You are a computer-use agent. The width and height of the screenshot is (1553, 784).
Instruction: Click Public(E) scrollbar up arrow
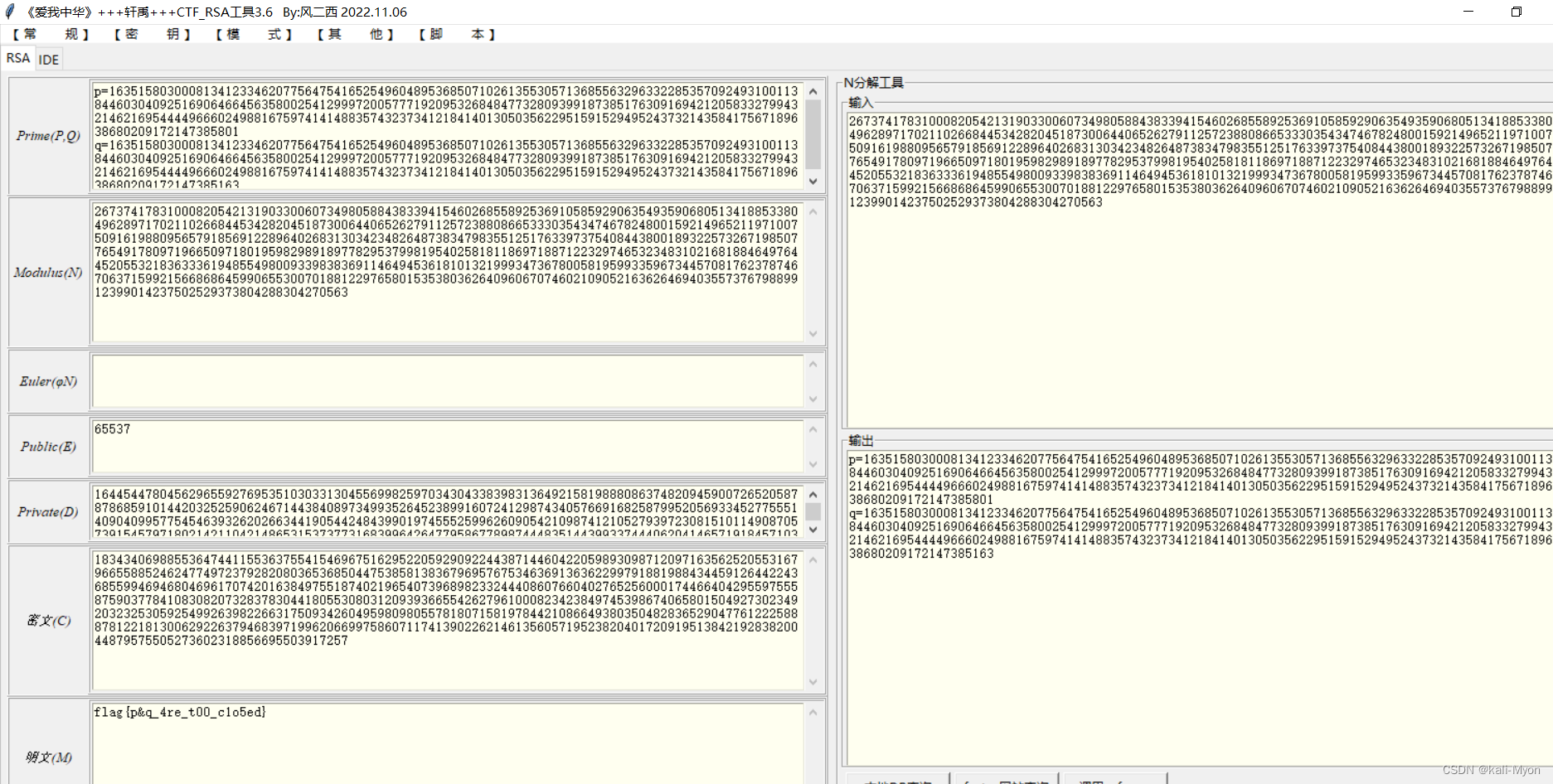813,429
